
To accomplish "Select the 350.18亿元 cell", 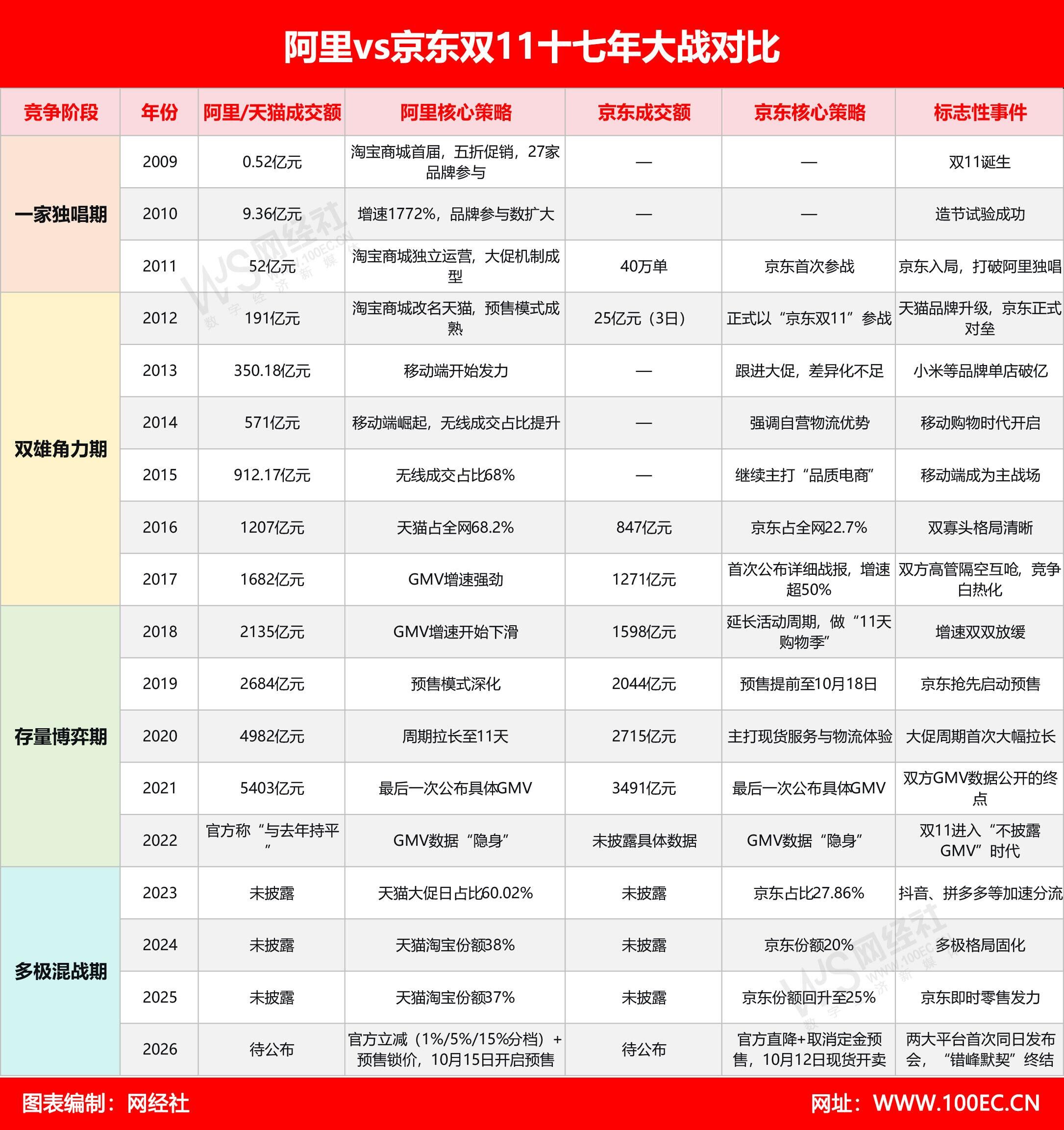I will point(272,370).
